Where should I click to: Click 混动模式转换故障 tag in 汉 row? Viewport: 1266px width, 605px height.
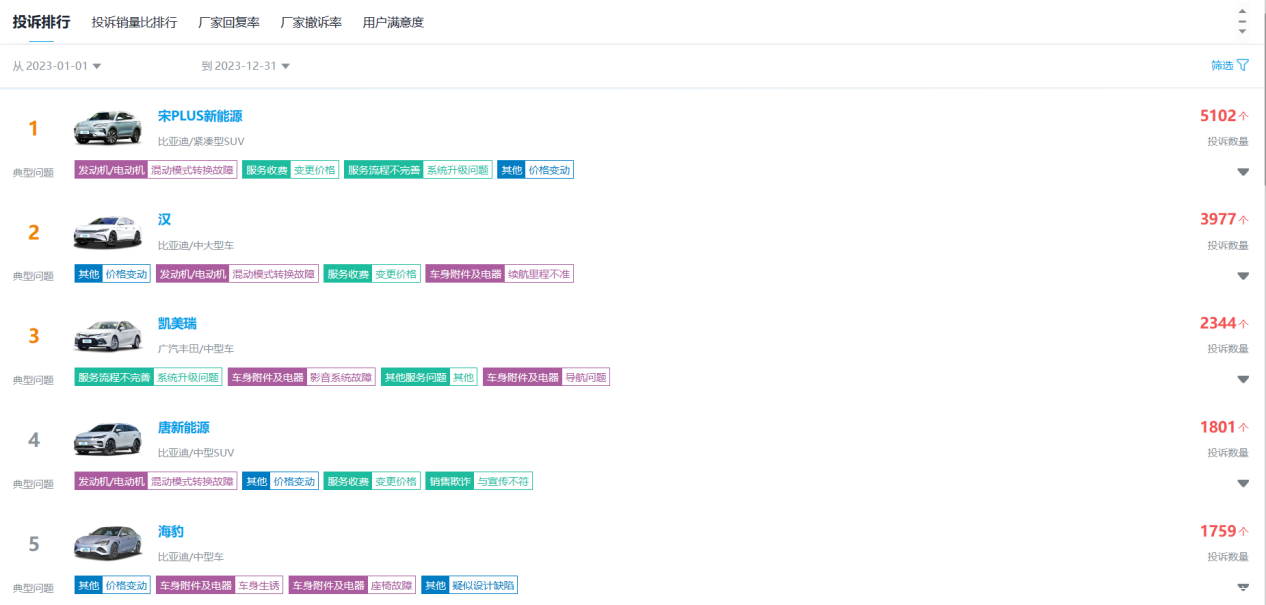tap(273, 274)
